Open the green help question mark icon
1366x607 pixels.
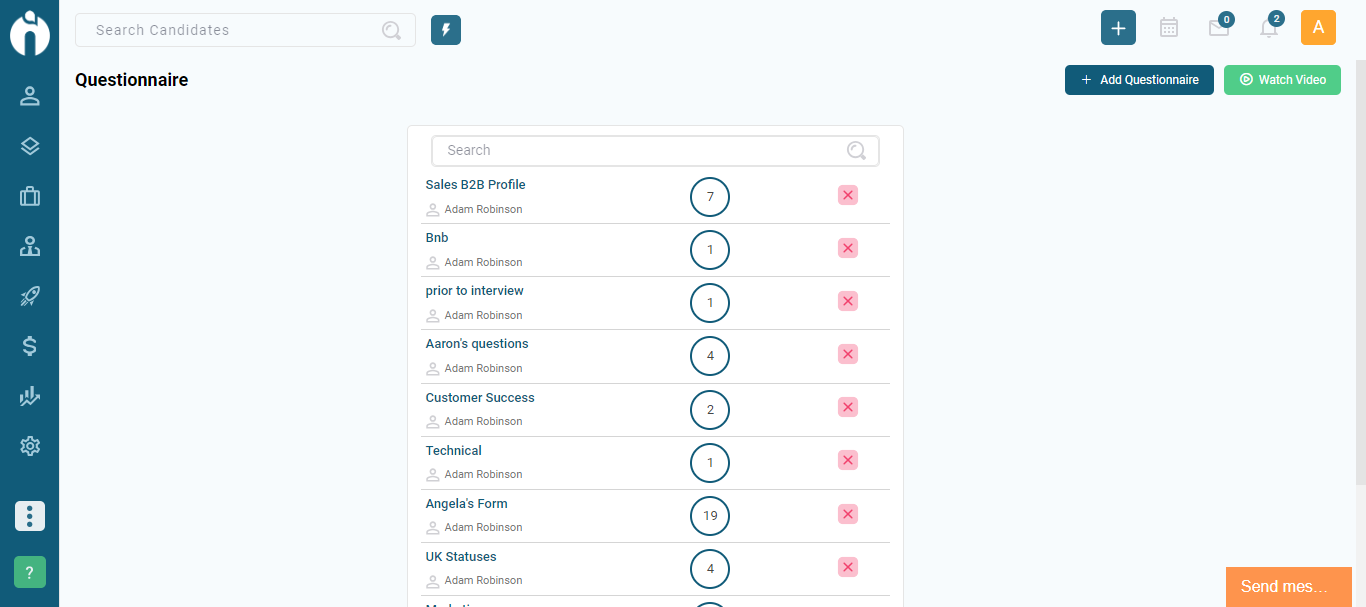[30, 572]
